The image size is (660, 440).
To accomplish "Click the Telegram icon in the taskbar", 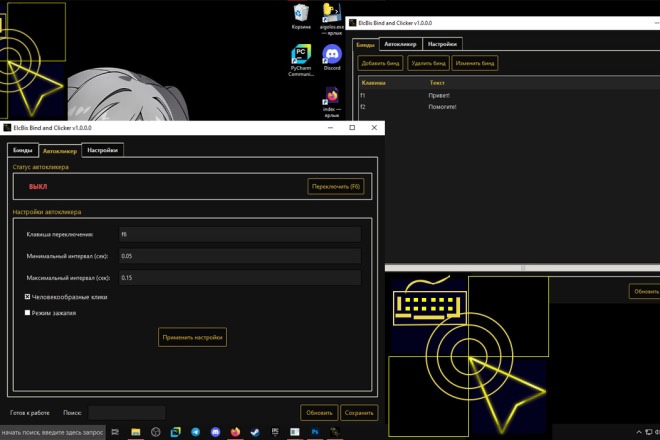I will [195, 432].
